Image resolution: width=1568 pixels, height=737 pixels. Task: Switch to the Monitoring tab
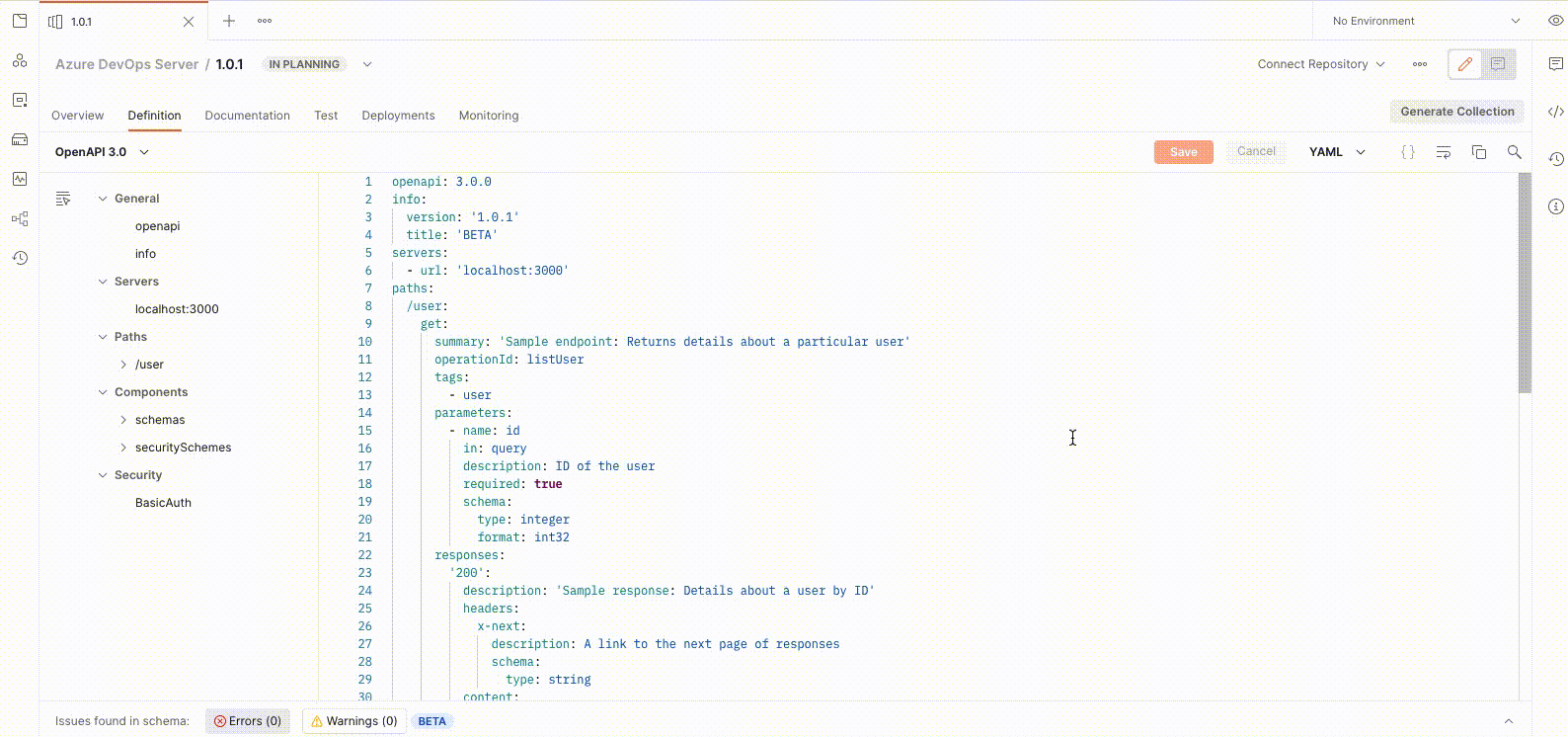[488, 116]
